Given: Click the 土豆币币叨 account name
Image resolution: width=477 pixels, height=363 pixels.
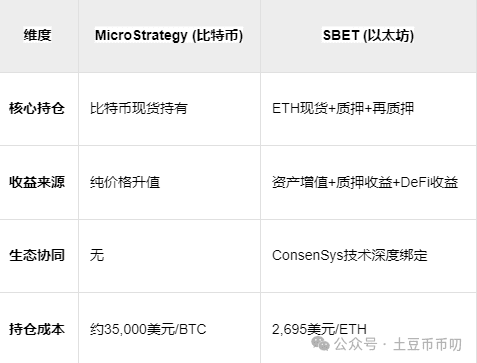Looking at the screenshot, I should click(427, 344).
